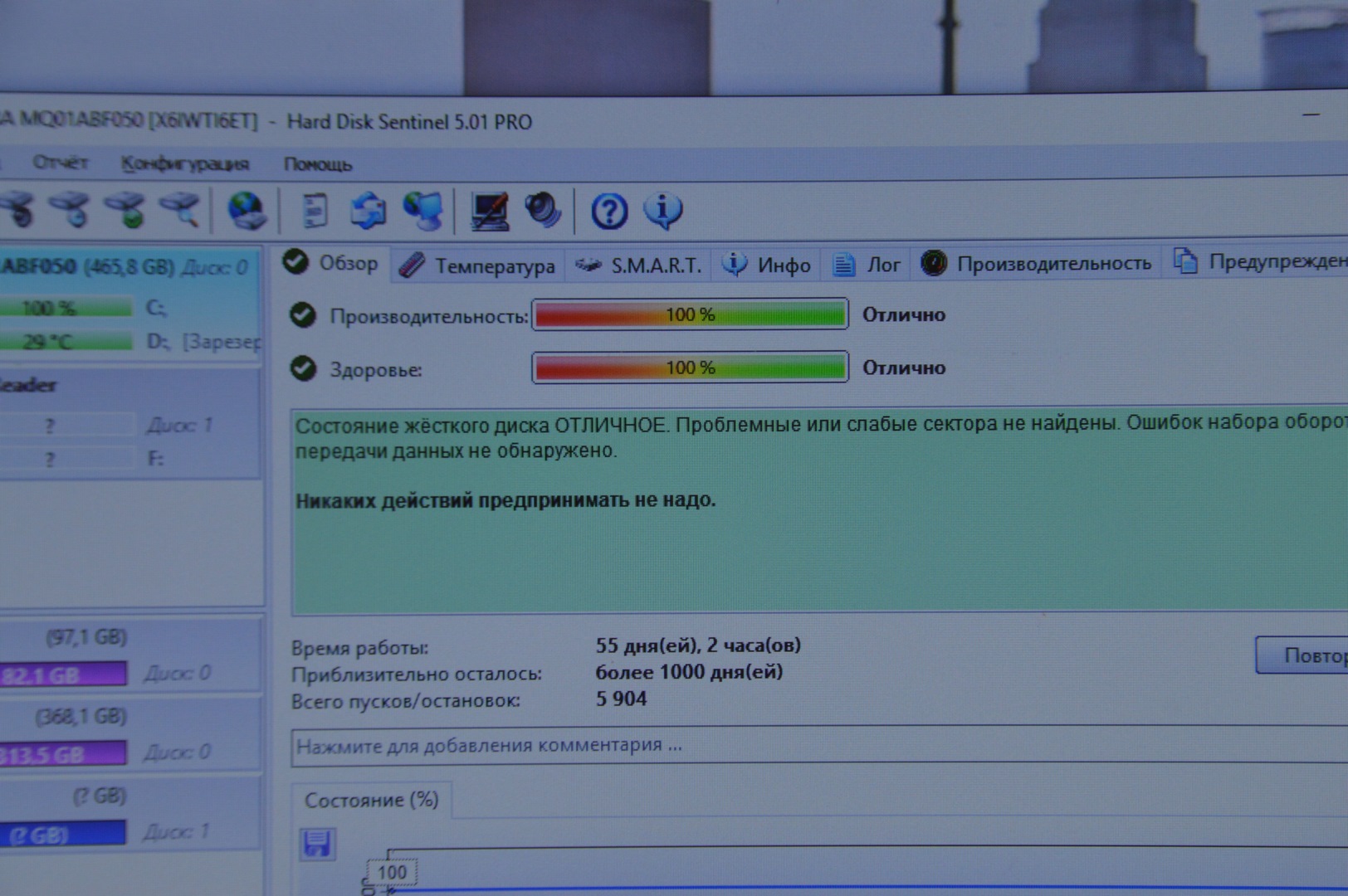Click the Здоровье 100 % progress bar

(690, 368)
